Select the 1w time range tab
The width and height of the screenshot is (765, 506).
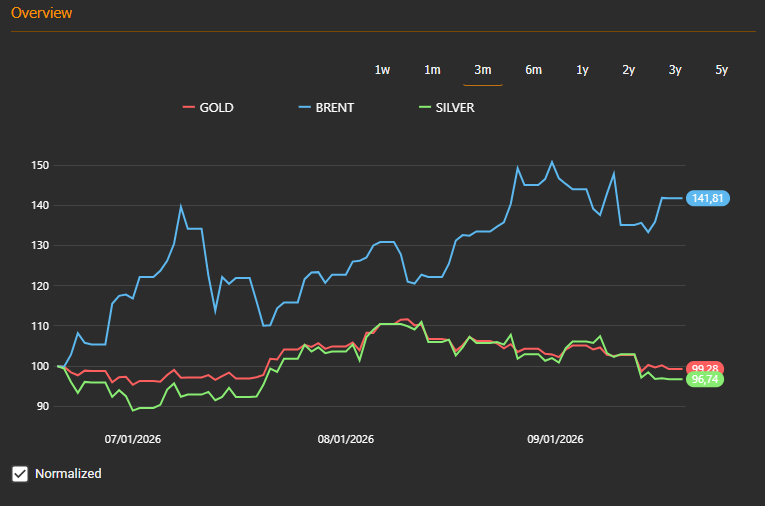click(x=382, y=70)
